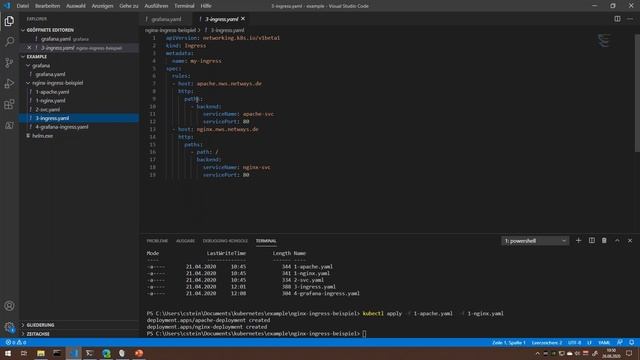Open notifications bell in status bar
Screen dimensions: 640x360
[x=631, y=342]
